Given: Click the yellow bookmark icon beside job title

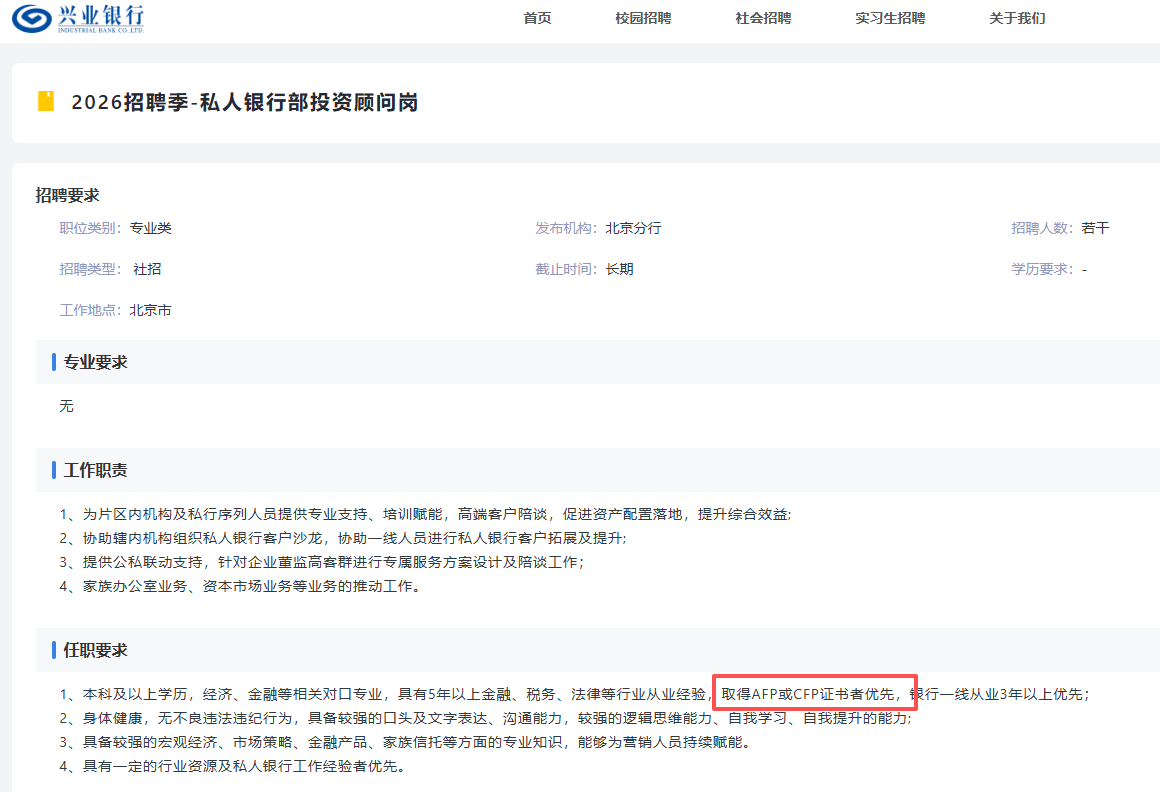Looking at the screenshot, I should click(45, 101).
